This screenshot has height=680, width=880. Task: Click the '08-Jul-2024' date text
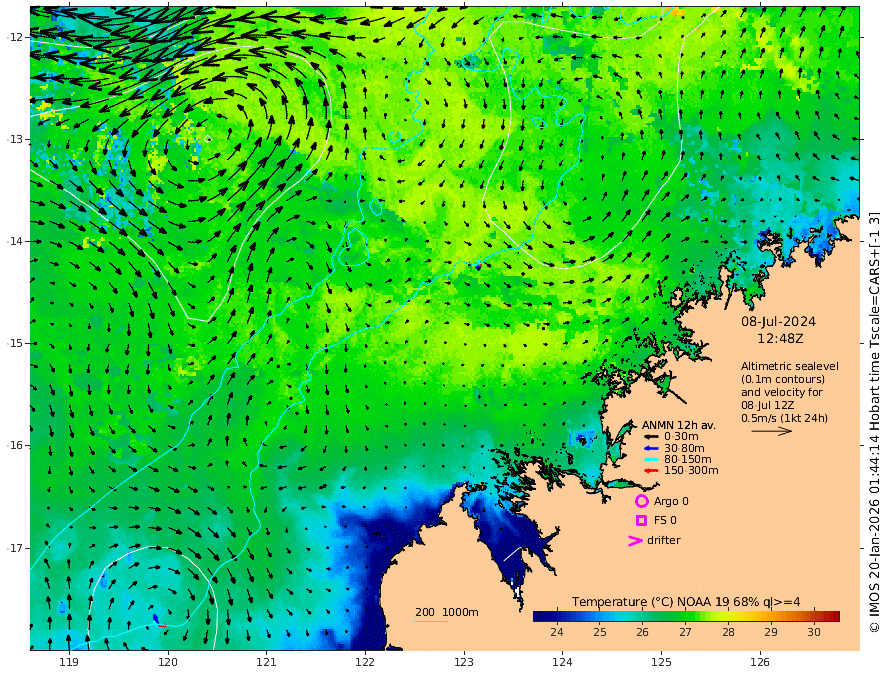point(778,321)
